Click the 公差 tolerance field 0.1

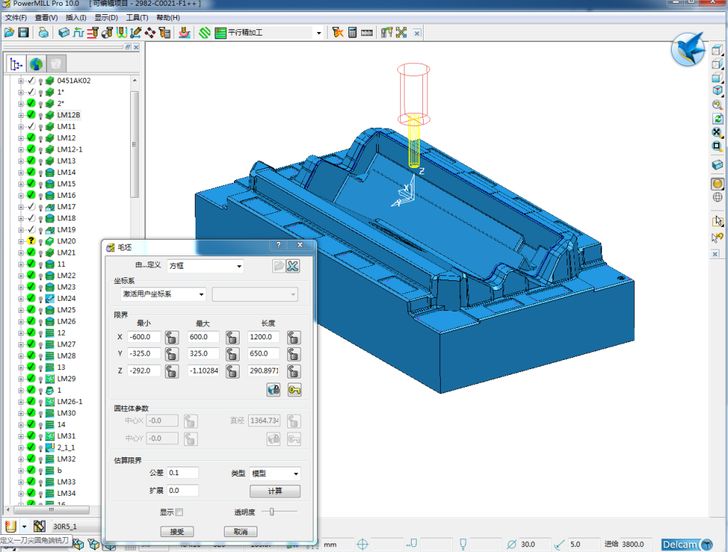pos(182,473)
